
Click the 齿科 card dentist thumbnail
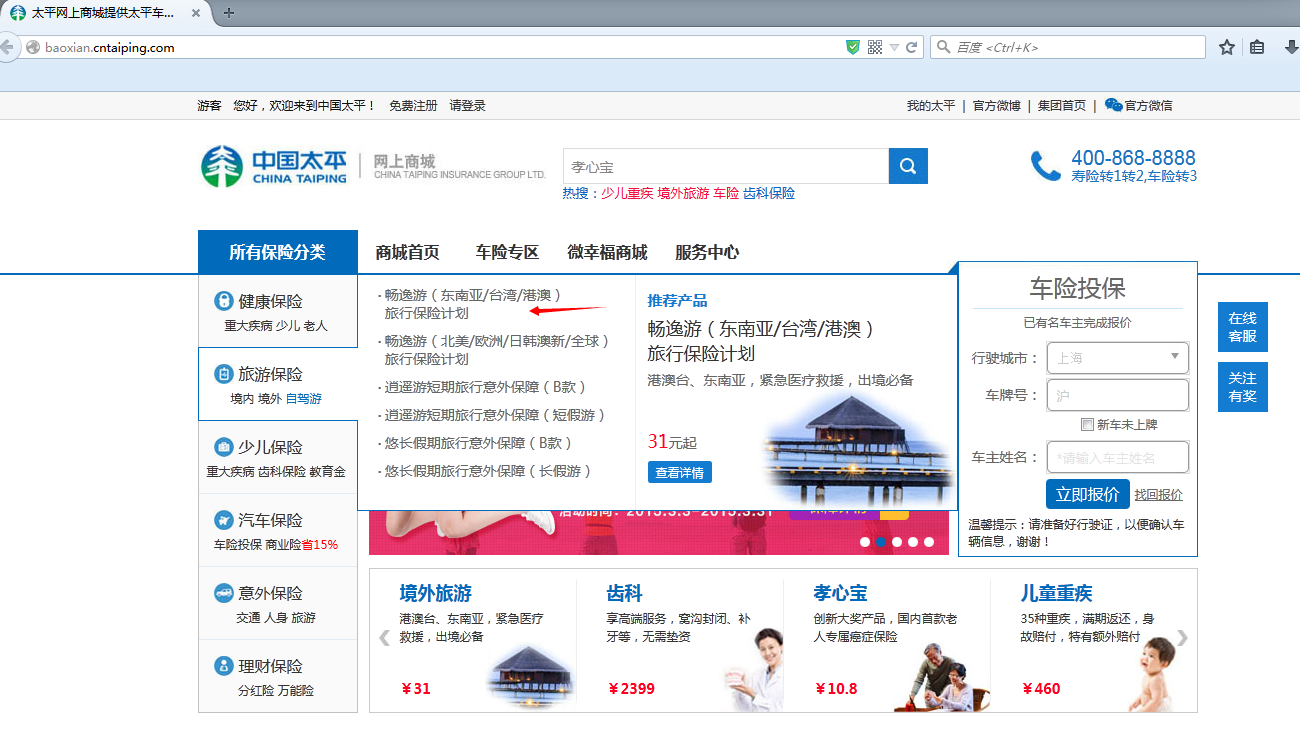tap(754, 668)
